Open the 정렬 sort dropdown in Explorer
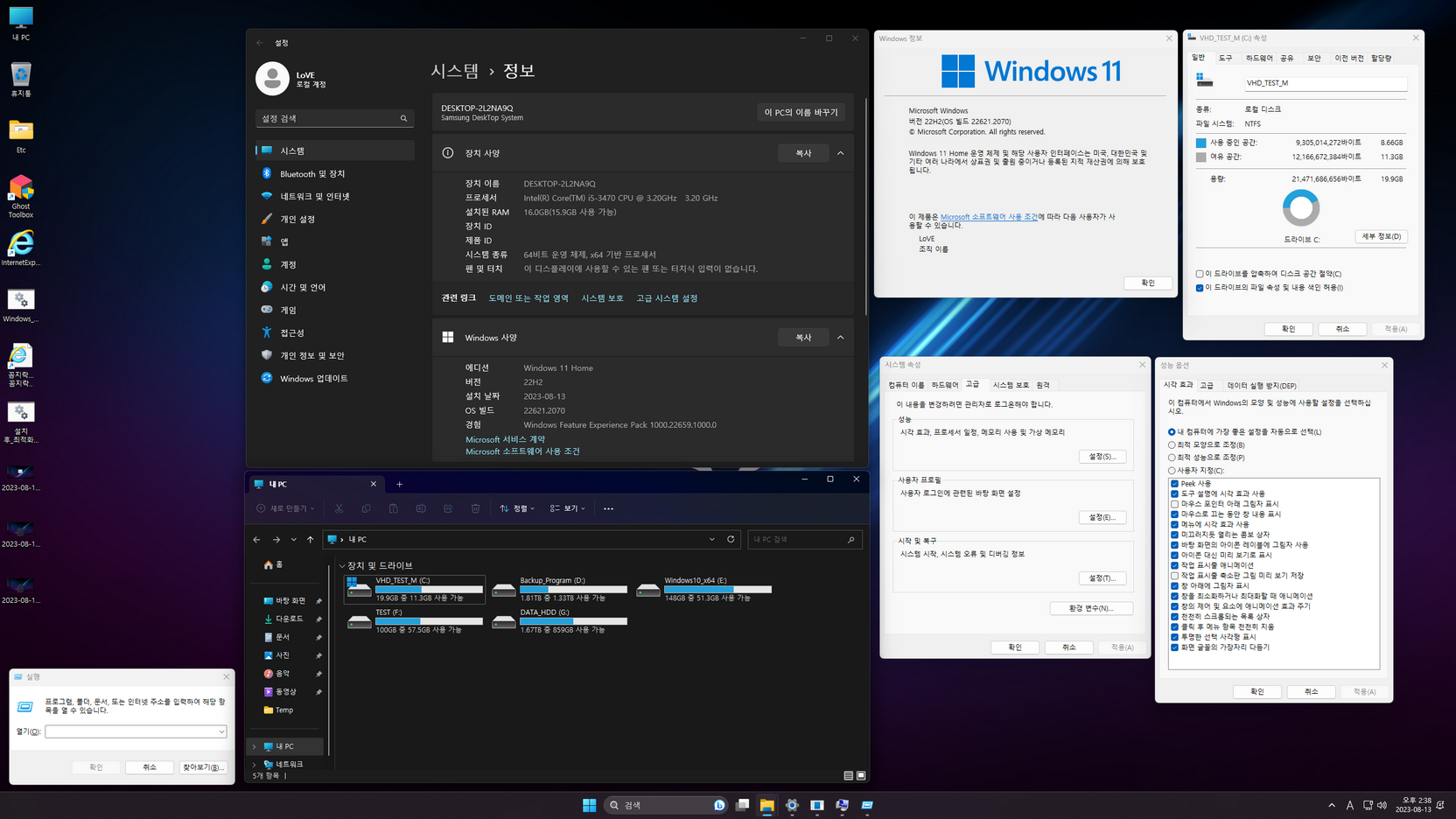1456x819 pixels. click(517, 508)
